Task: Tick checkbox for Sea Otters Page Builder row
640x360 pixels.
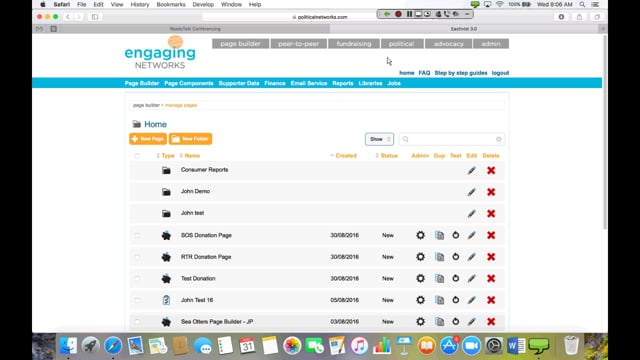Action: 137,322
